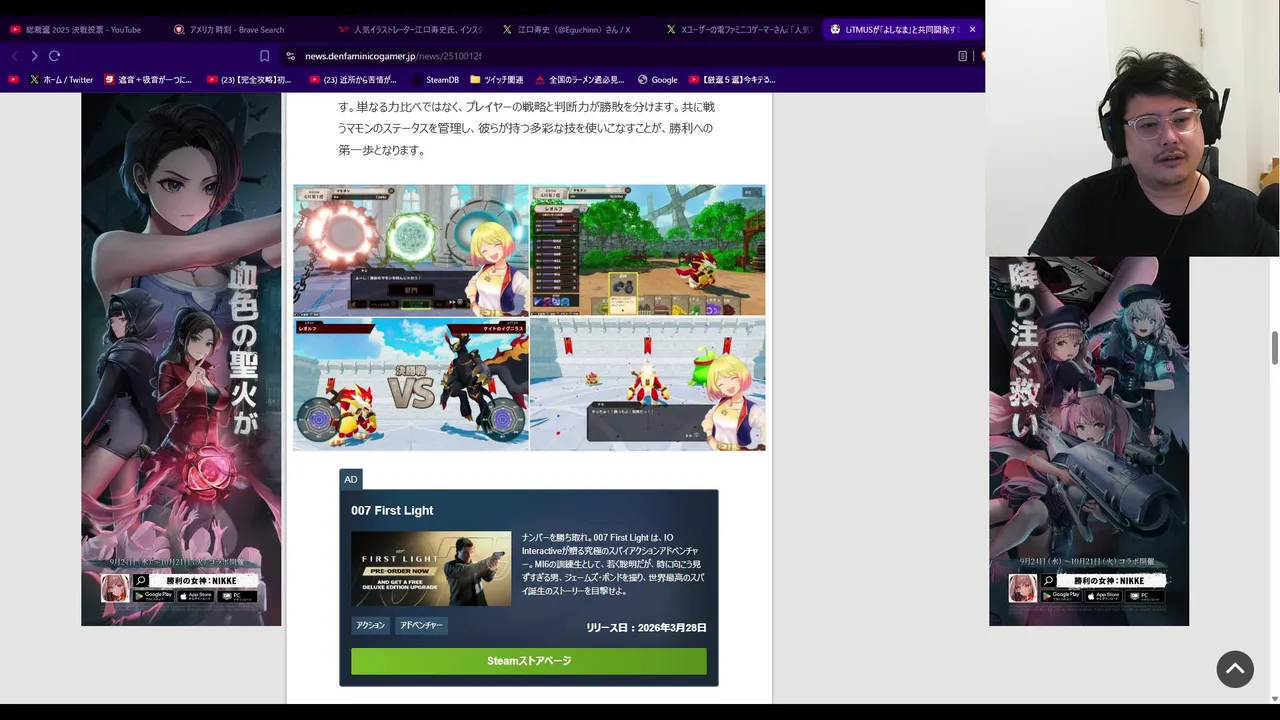The image size is (1280, 720).
Task: Click Google Play badge in right NIKKE ad
Action: click(1061, 596)
